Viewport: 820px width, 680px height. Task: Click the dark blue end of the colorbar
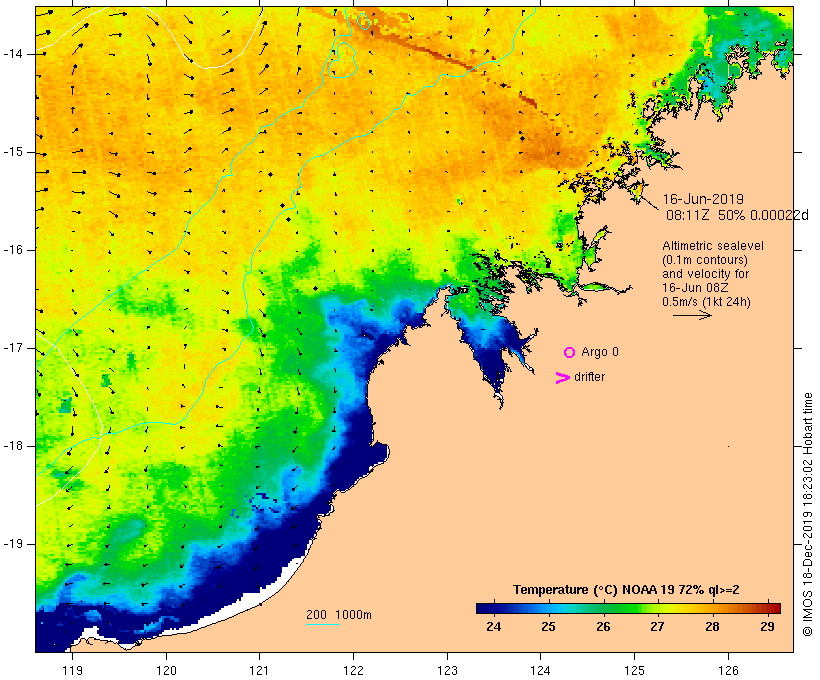click(483, 608)
